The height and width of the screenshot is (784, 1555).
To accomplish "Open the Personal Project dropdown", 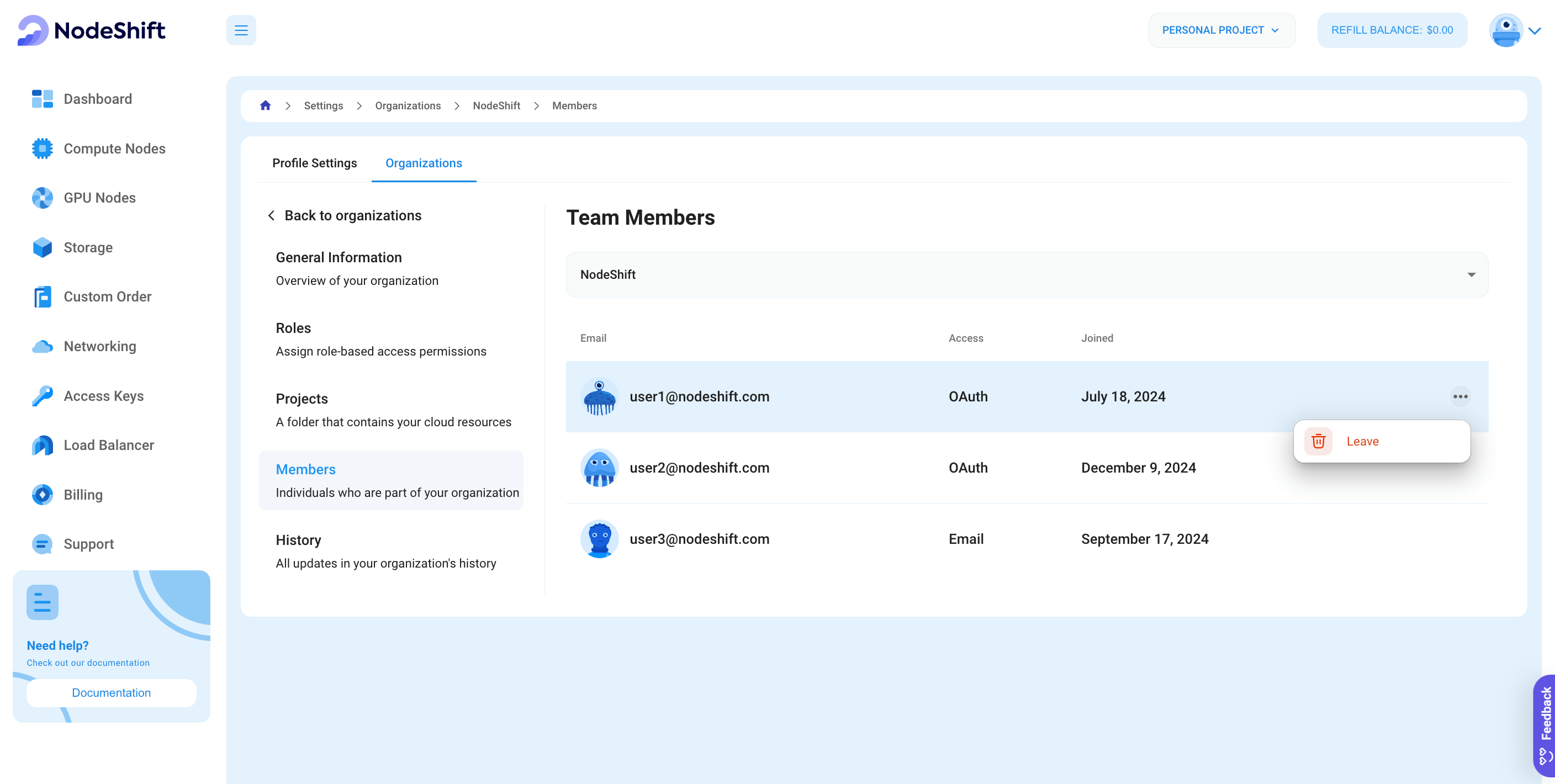I will 1221,30.
